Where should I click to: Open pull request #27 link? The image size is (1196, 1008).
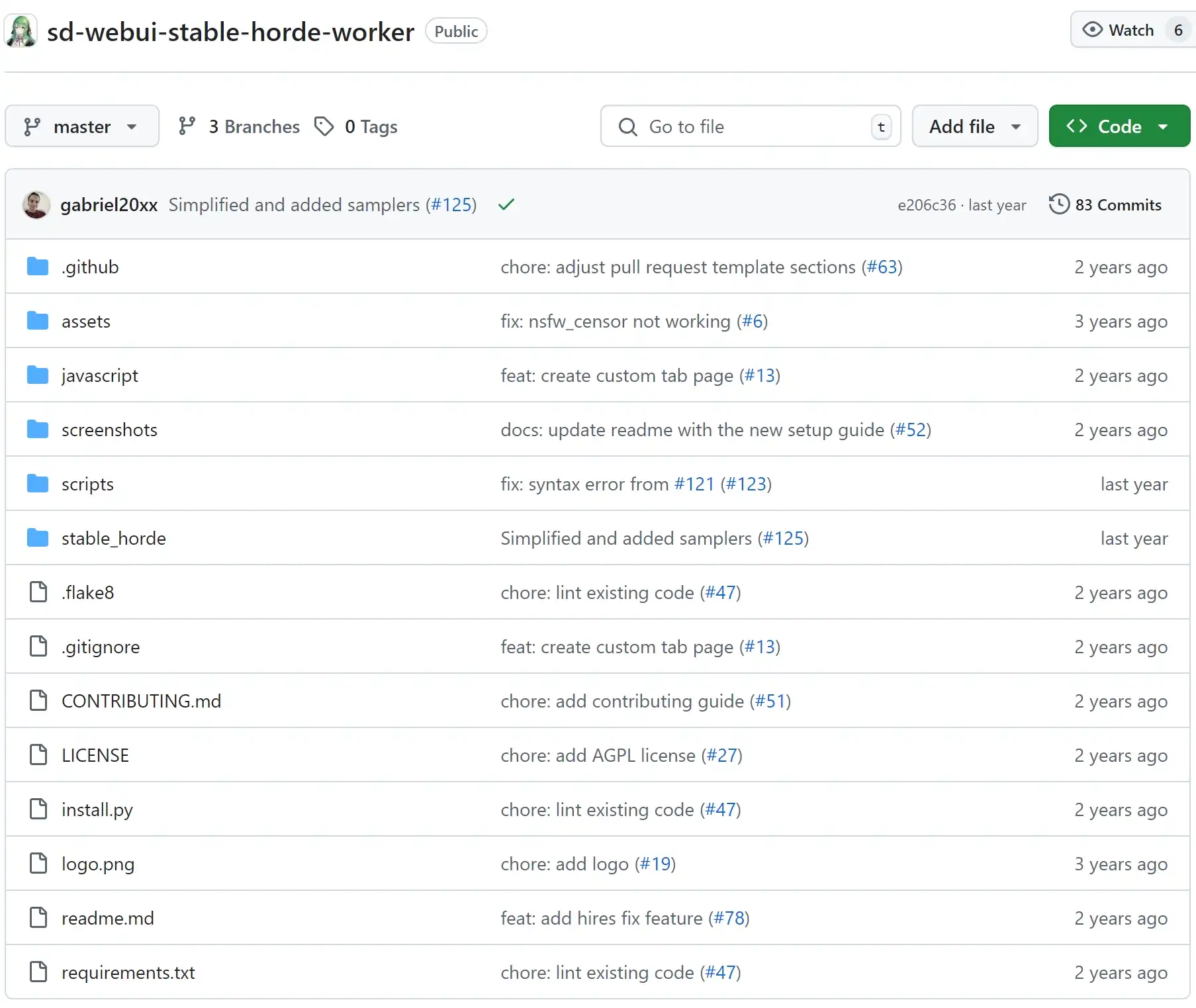click(721, 755)
